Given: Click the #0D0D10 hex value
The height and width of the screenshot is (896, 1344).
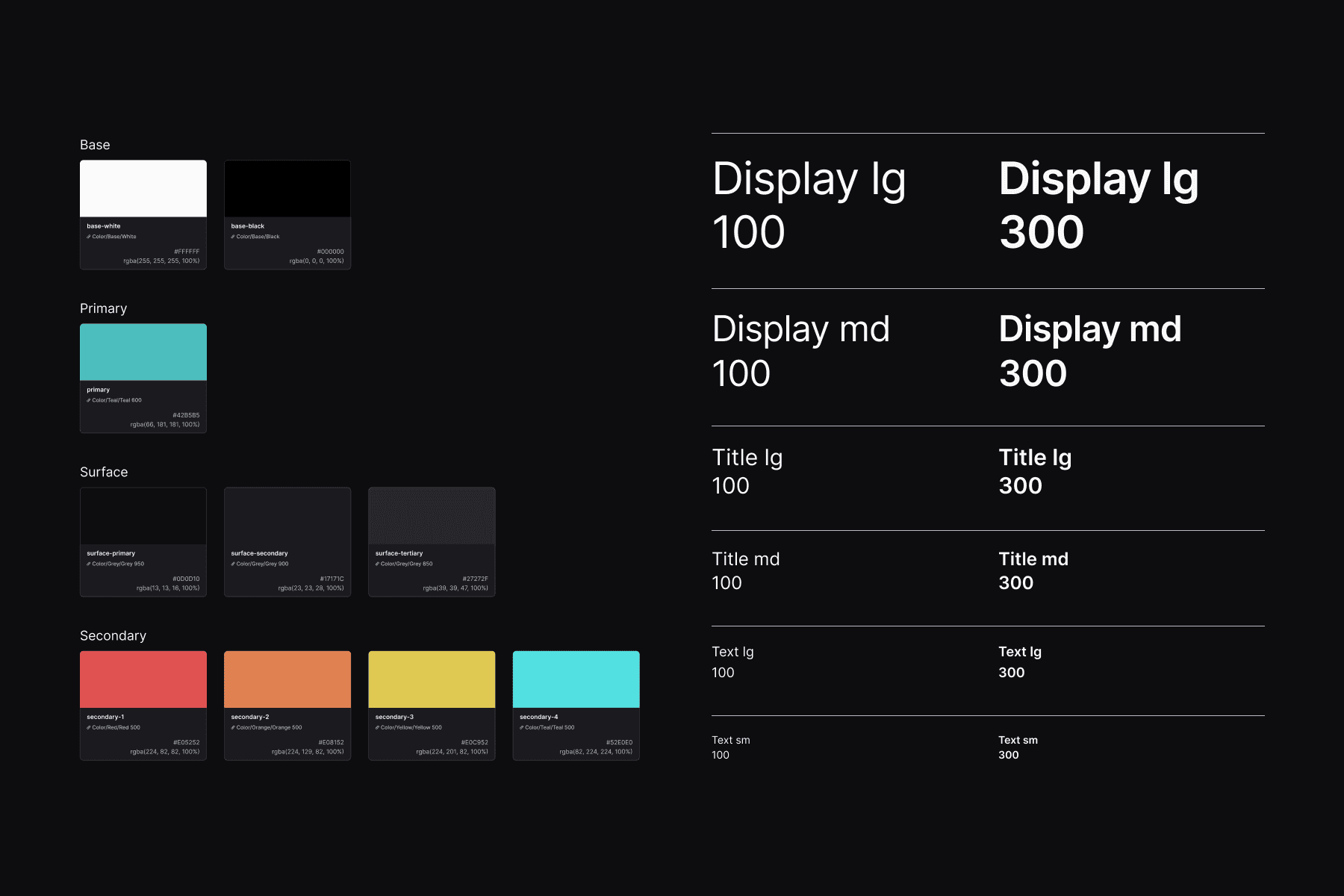Looking at the screenshot, I should click(x=186, y=579).
